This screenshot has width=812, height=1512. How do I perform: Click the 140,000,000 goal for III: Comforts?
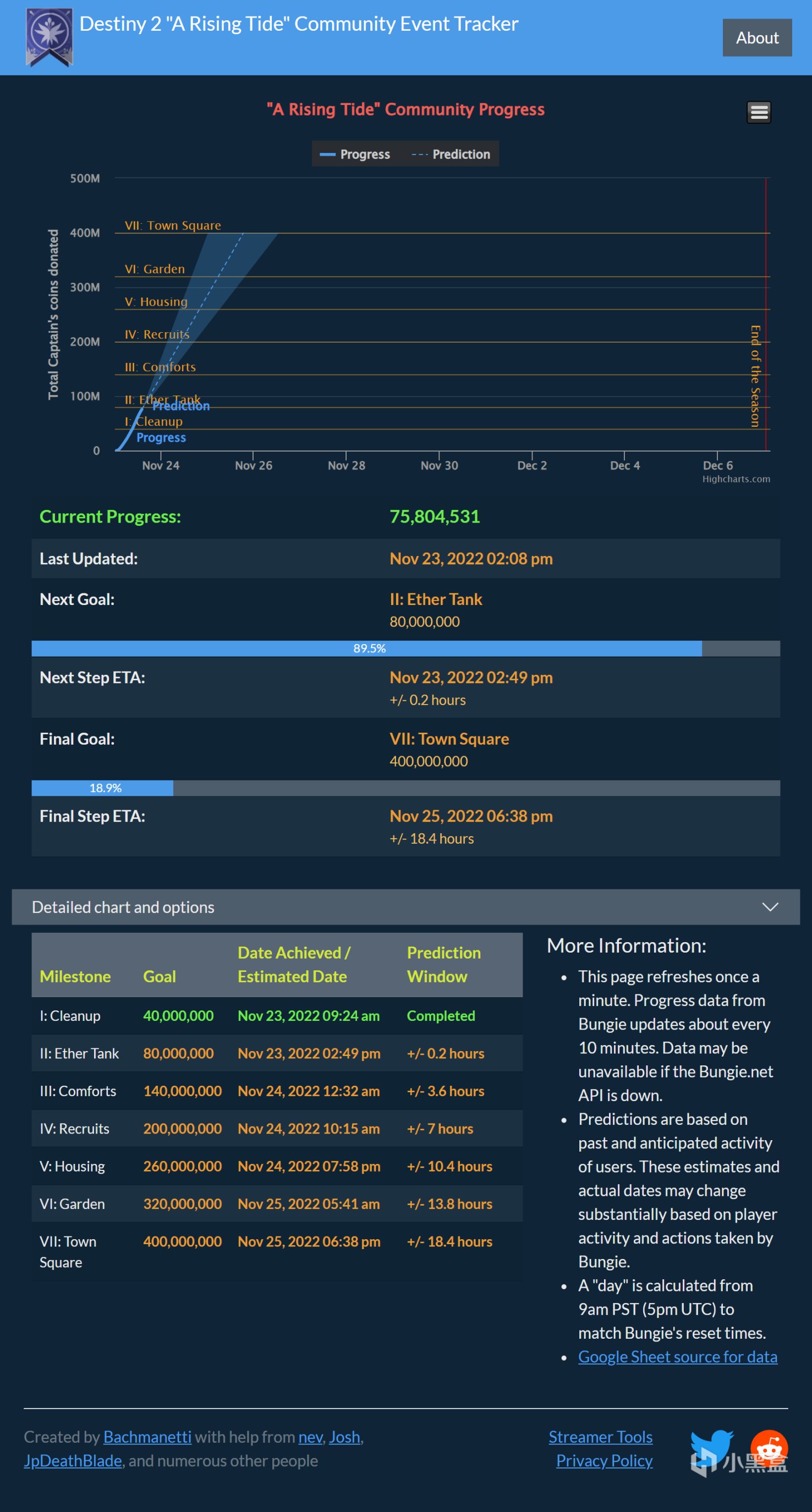pos(183,1091)
